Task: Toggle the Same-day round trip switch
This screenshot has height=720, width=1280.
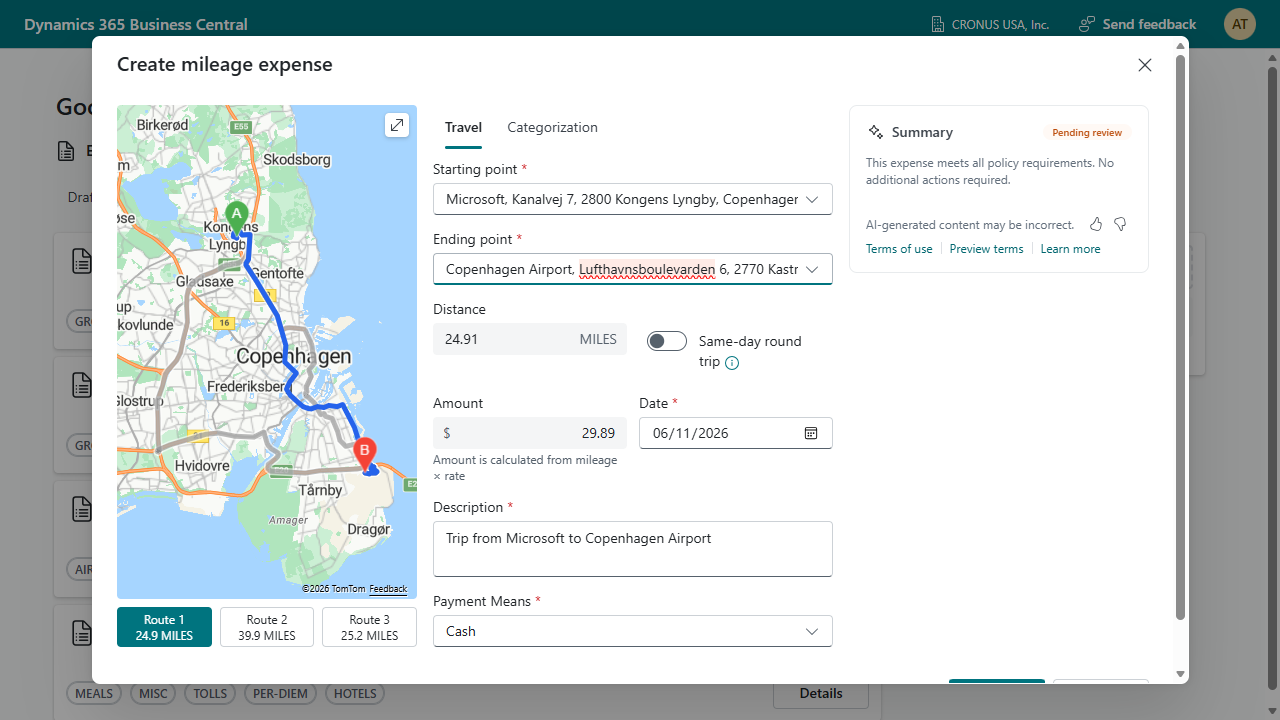Action: 667,341
